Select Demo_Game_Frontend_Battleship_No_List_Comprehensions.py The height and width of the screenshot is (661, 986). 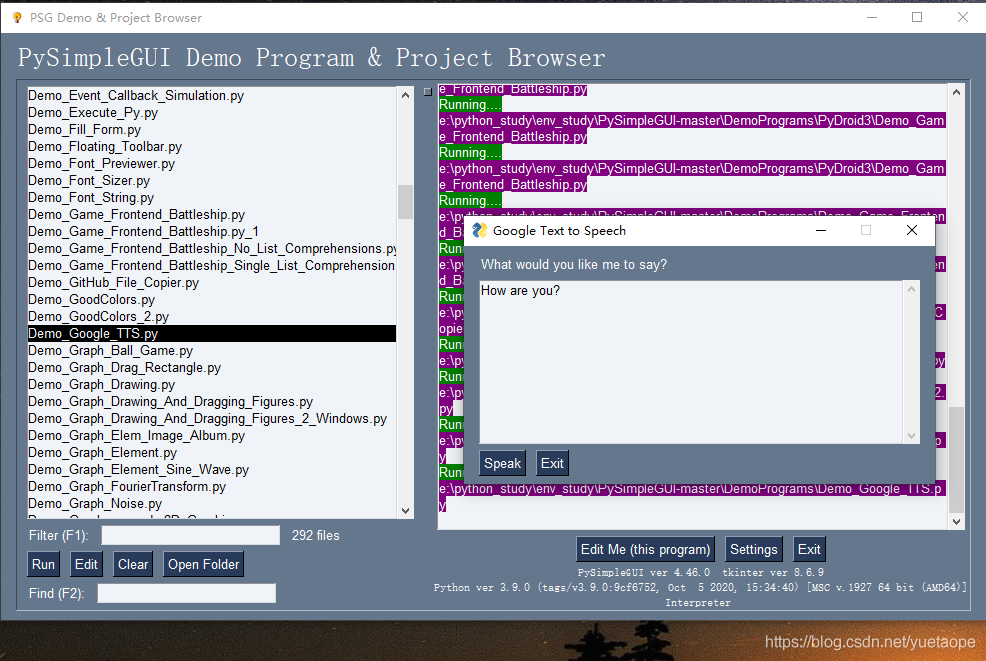pos(211,248)
